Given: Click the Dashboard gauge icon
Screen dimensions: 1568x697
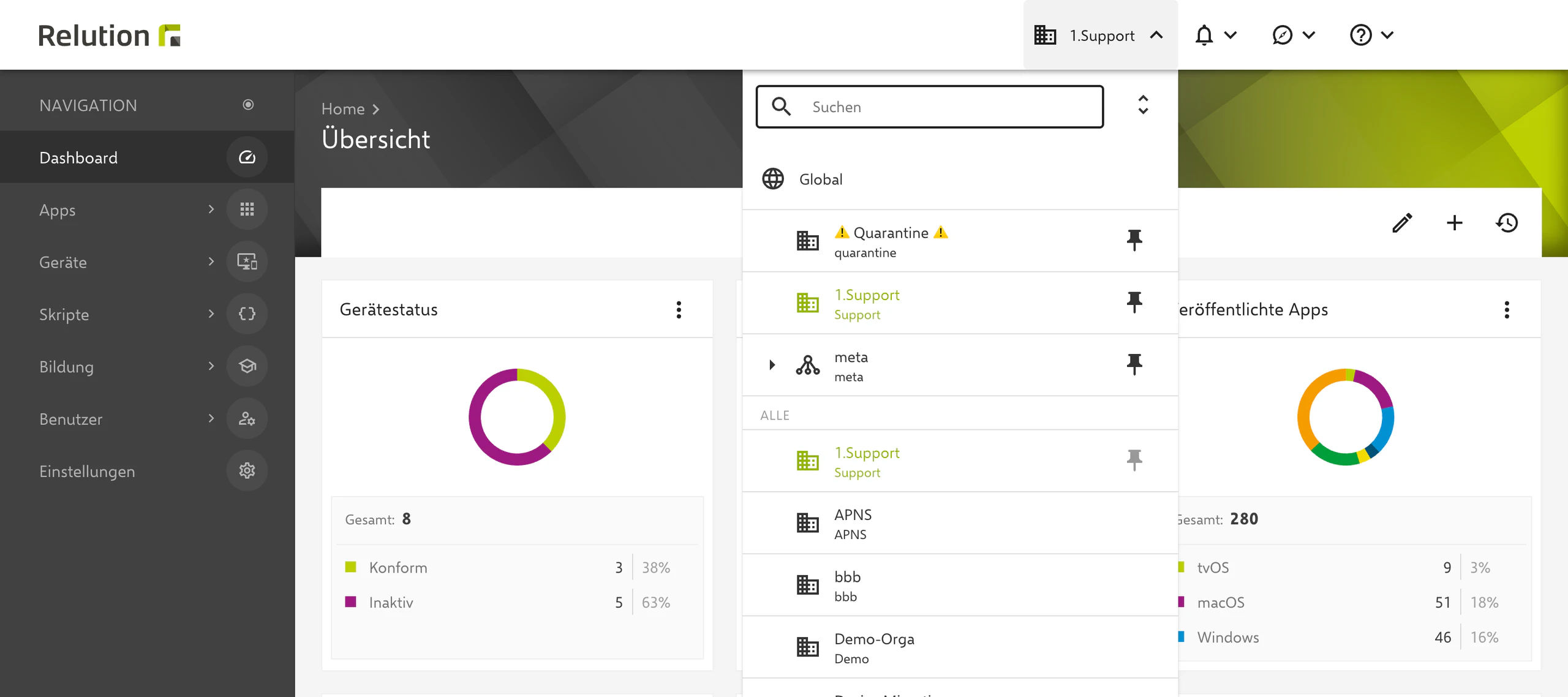Looking at the screenshot, I should pos(247,157).
